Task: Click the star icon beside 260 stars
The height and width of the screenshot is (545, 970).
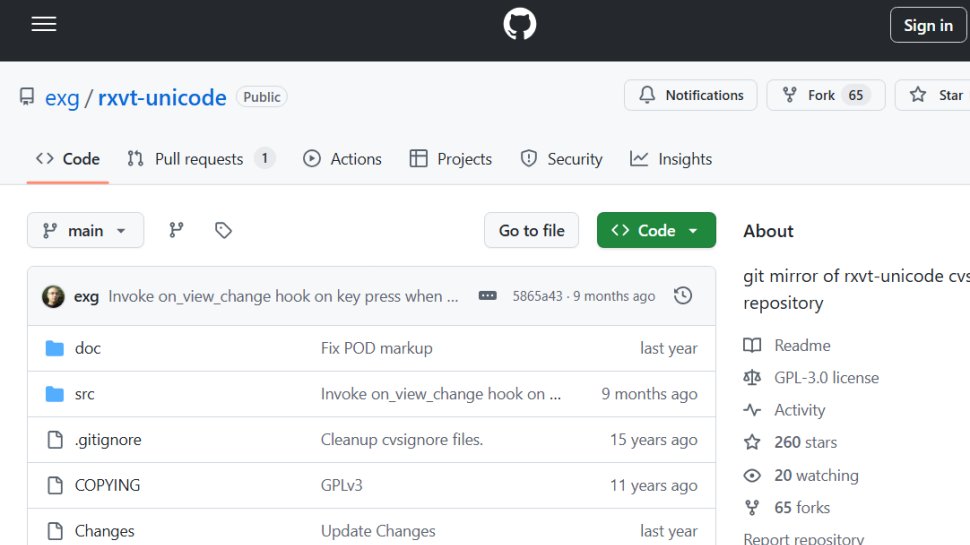Action: [x=752, y=442]
